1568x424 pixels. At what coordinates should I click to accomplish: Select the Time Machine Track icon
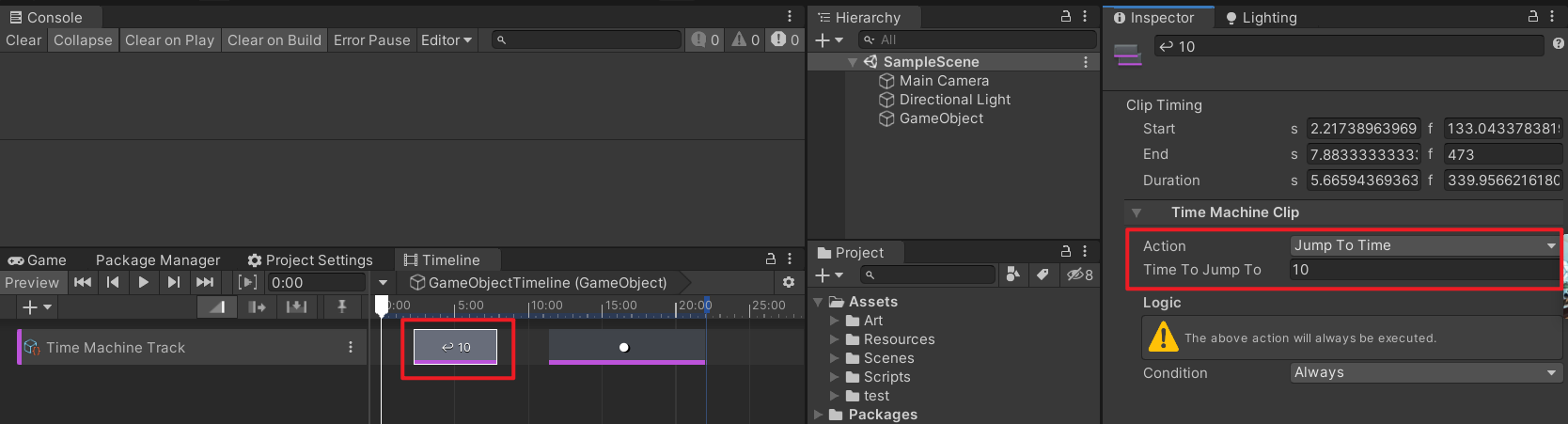32,347
